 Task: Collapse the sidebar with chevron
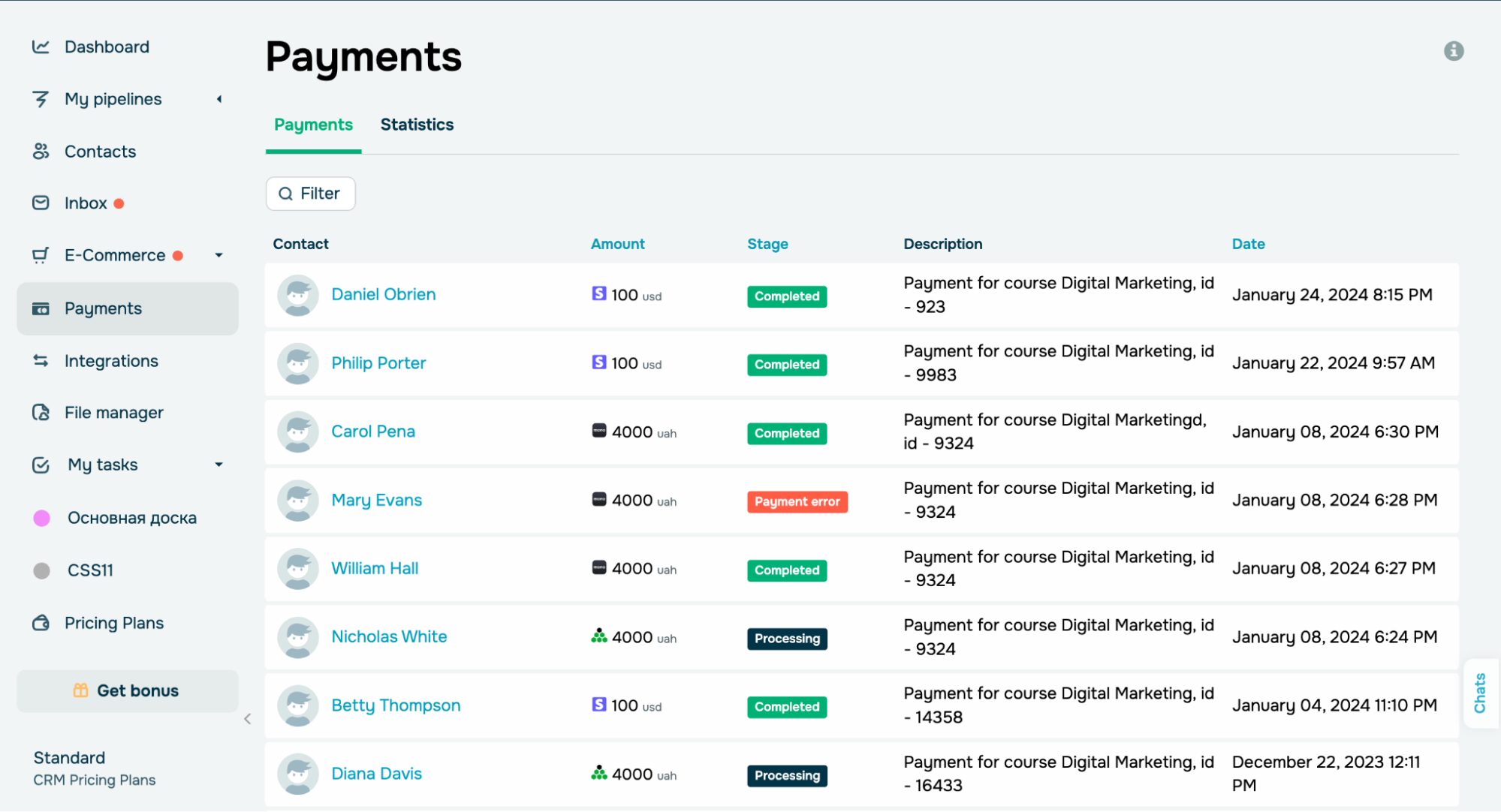point(247,719)
